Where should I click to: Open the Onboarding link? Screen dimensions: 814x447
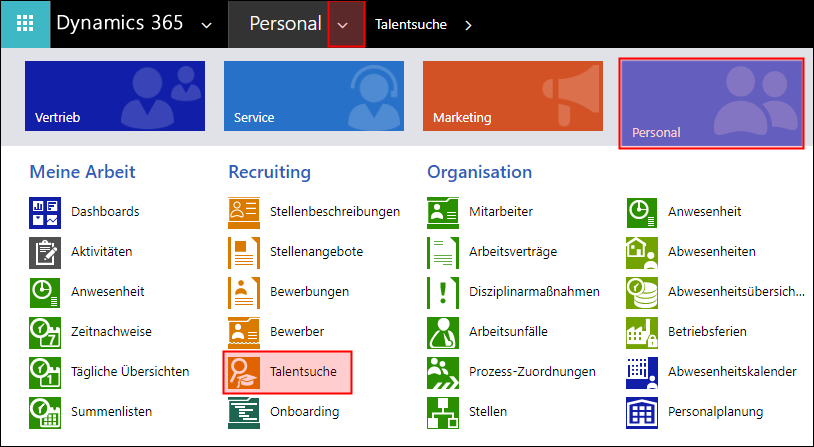coord(305,412)
